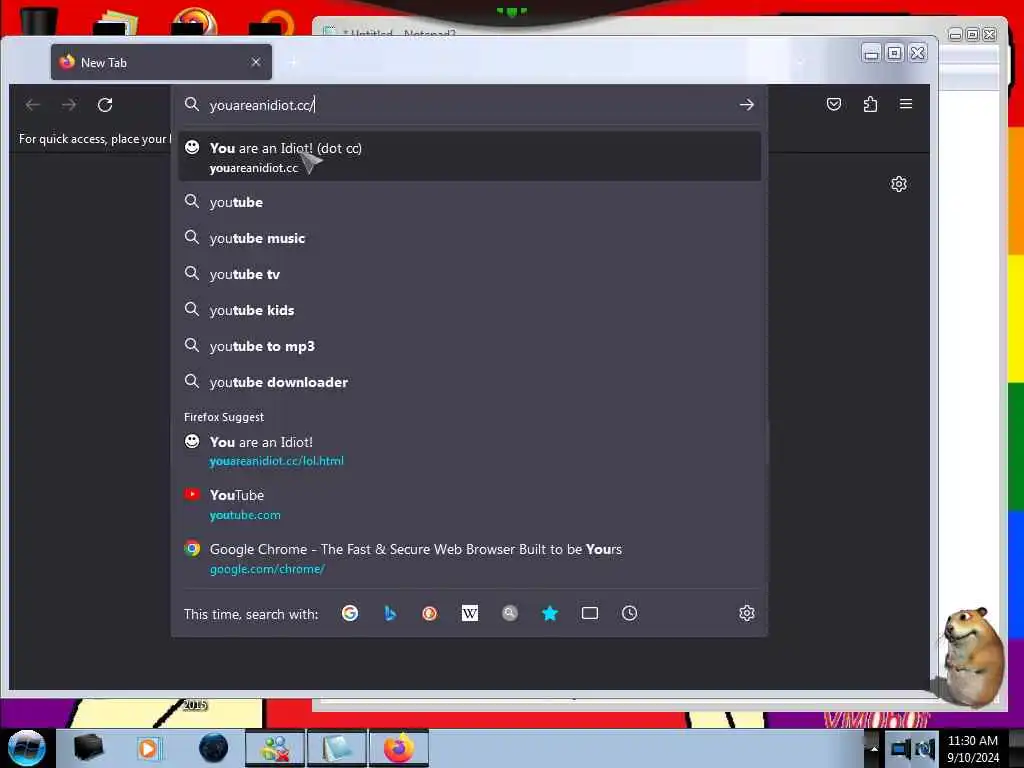The image size is (1024, 768).
Task: Open the media player taskbar icon
Action: tap(148, 748)
